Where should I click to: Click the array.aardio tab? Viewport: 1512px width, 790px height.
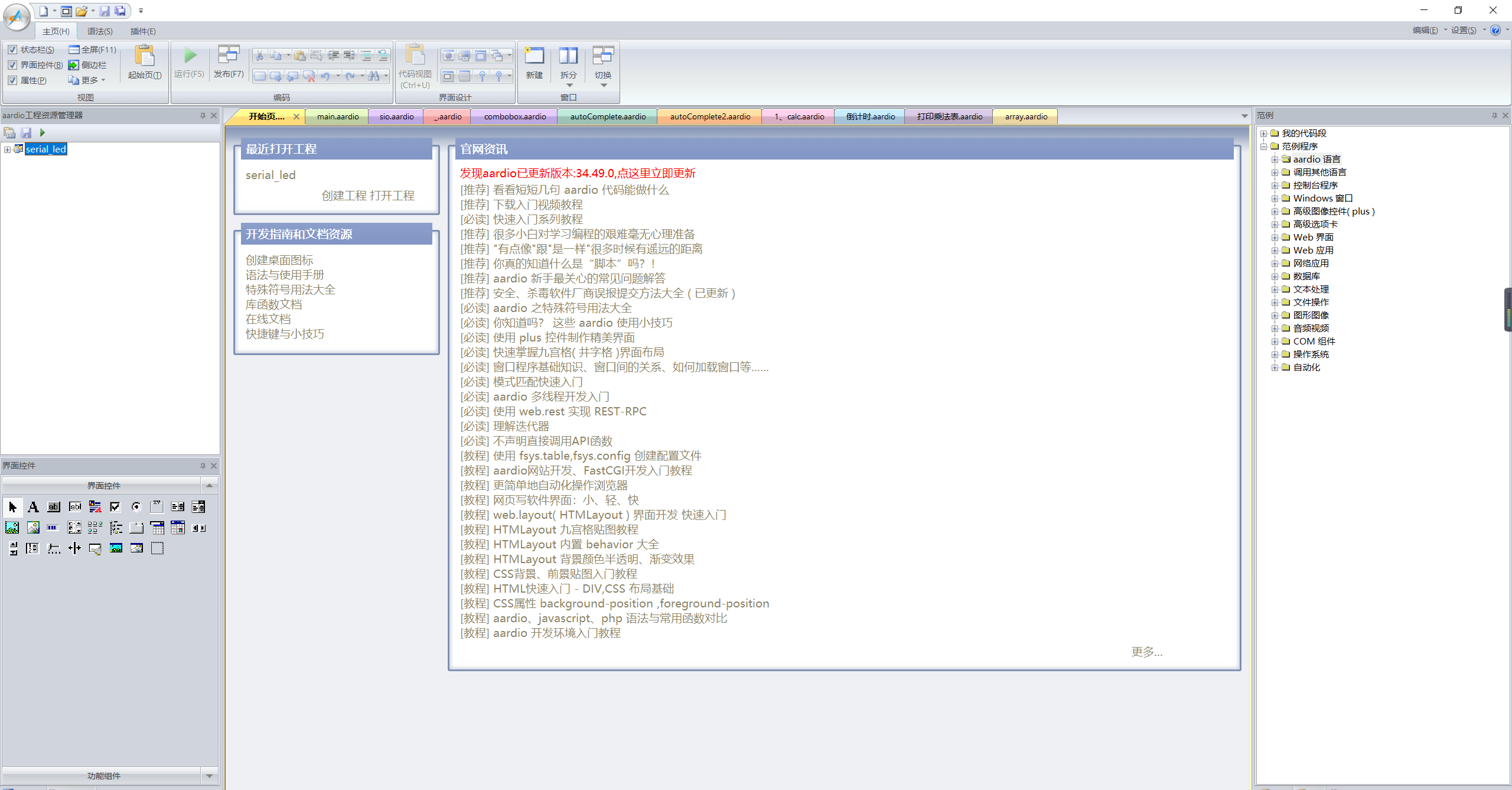tap(1026, 116)
